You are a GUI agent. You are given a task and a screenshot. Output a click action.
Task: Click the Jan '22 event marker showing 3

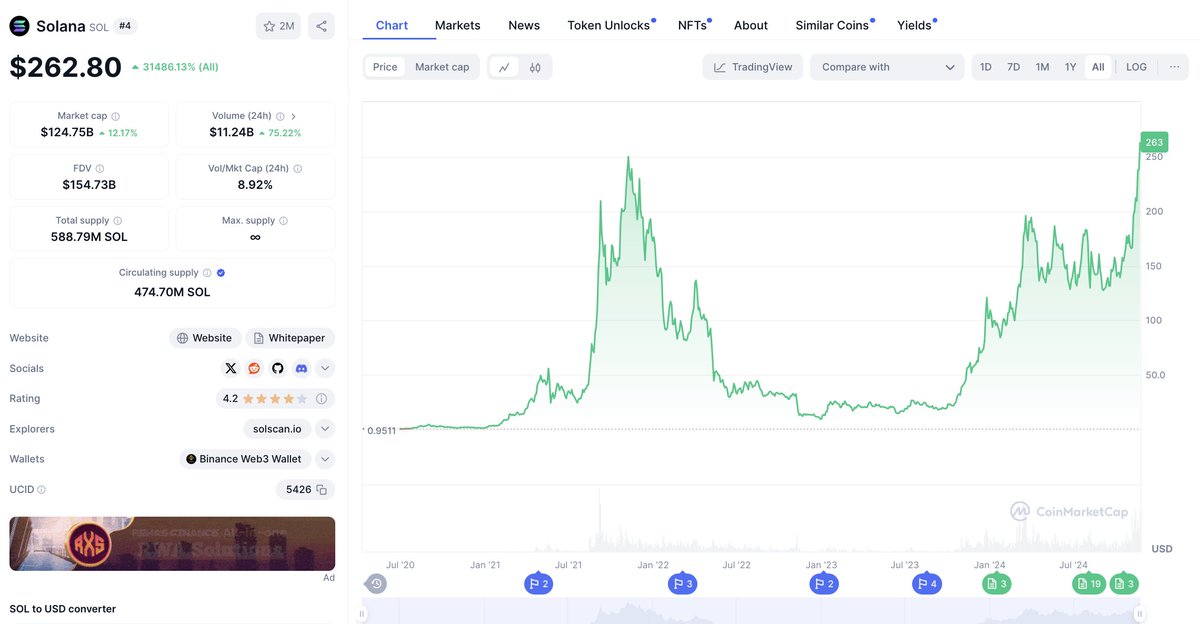(682, 584)
